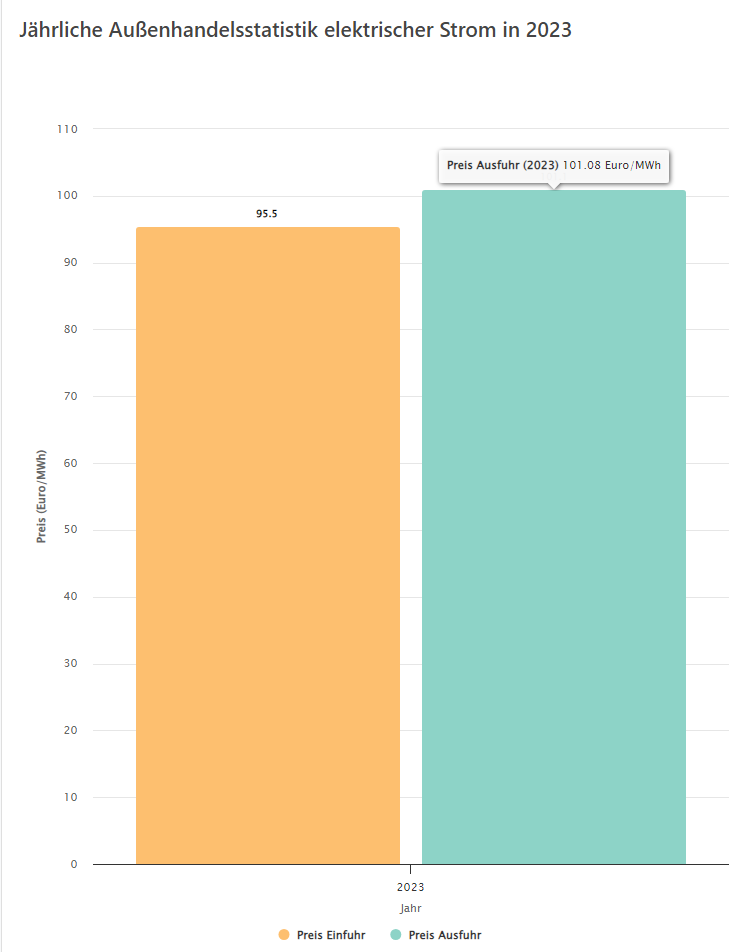755x952 pixels.
Task: Select the 2023 x-axis category label
Action: (410, 887)
